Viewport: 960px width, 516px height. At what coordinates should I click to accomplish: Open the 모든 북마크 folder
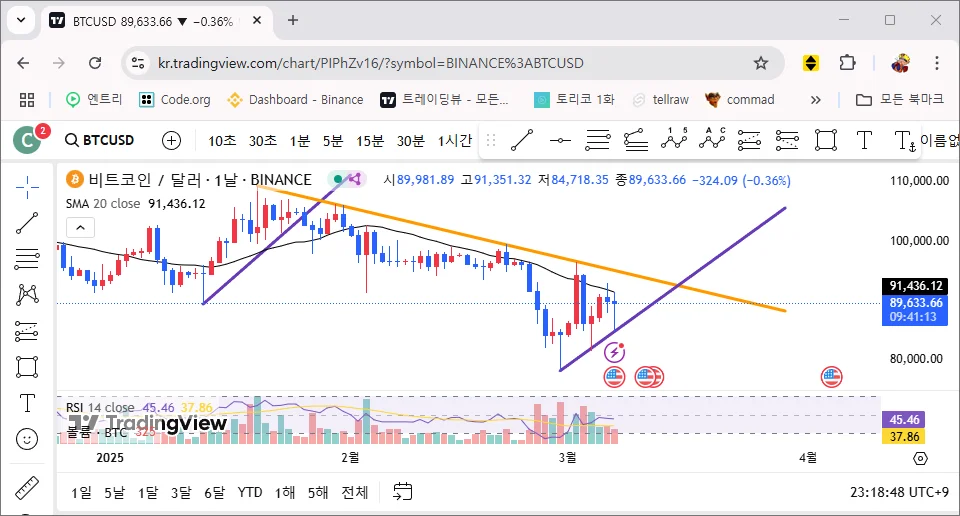(x=900, y=100)
